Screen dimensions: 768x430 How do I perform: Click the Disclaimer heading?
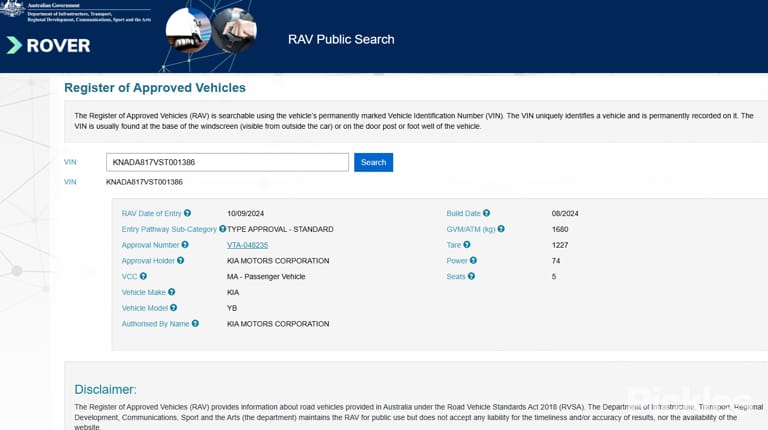105,389
